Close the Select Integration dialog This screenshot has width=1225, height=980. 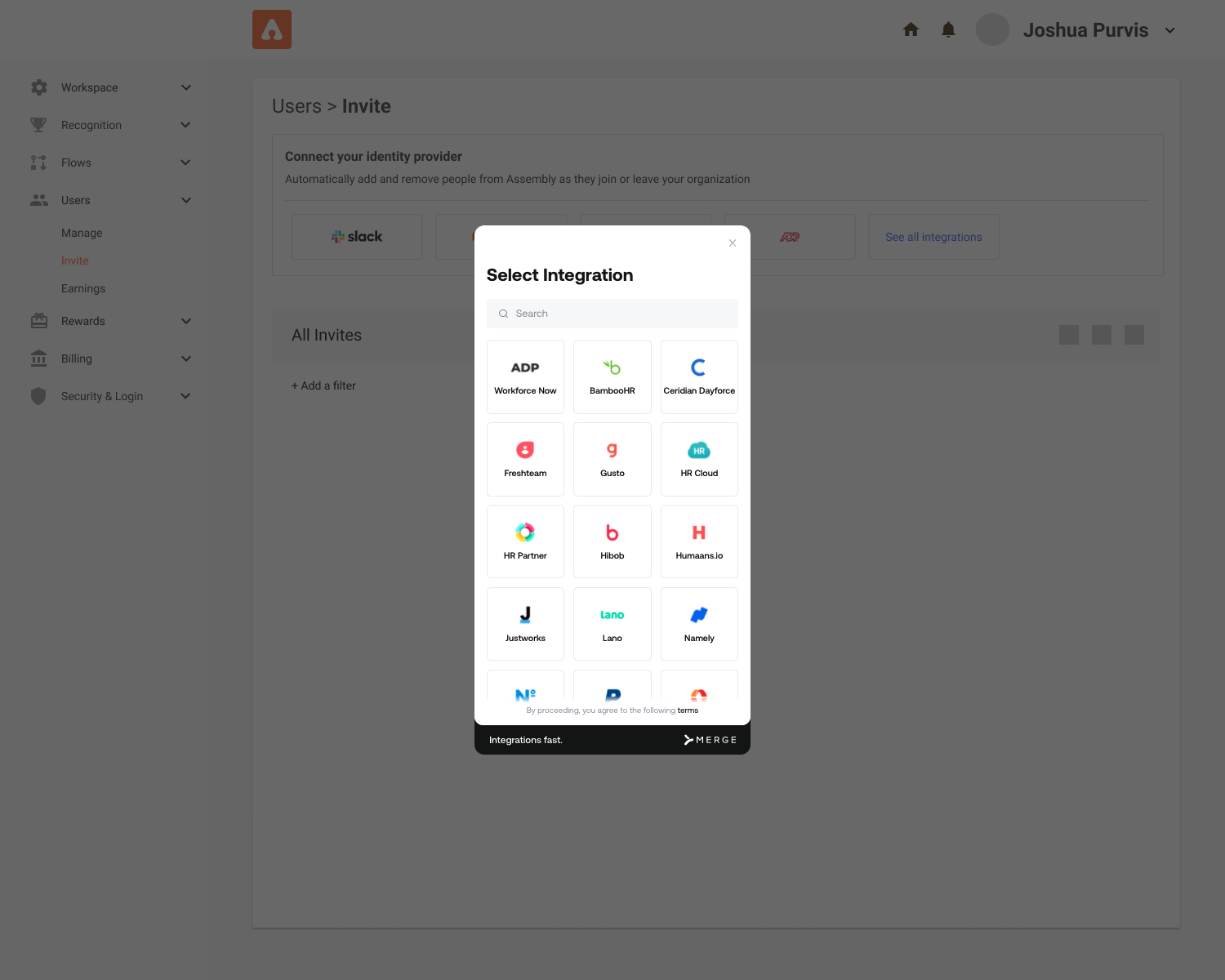[x=733, y=243]
